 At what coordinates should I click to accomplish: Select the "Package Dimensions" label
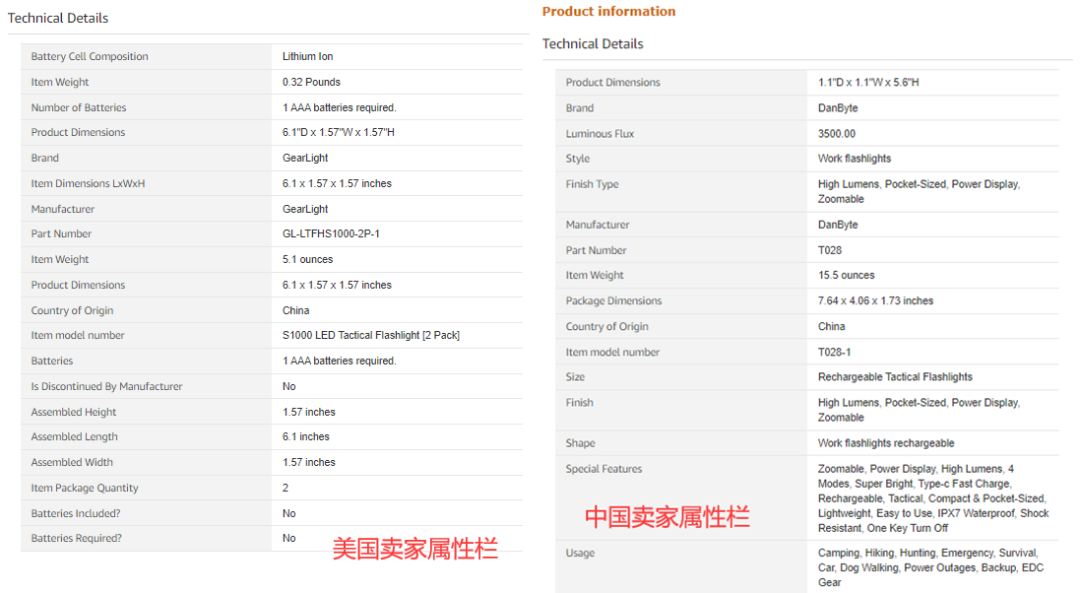click(613, 301)
